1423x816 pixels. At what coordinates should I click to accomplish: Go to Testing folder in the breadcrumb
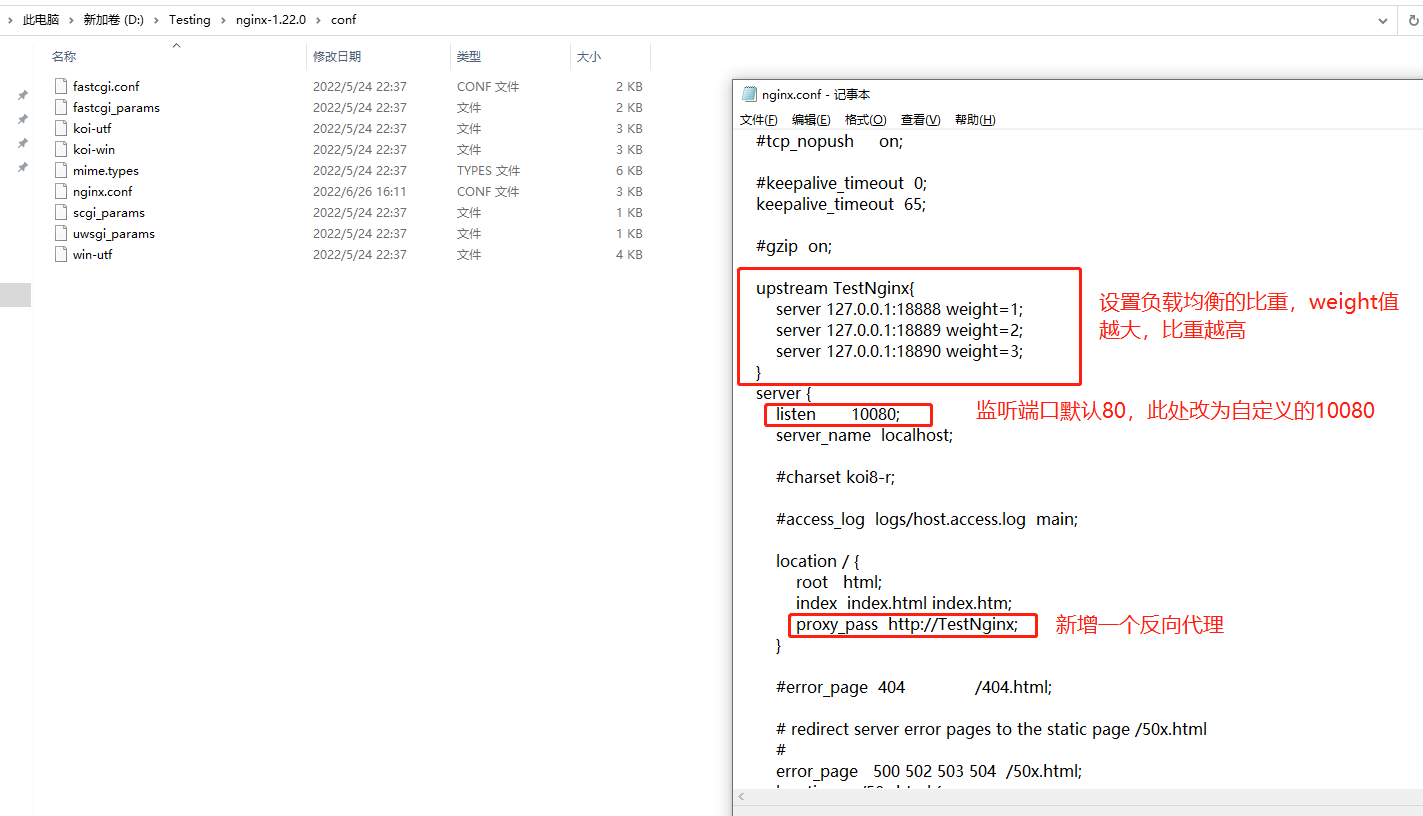click(190, 20)
